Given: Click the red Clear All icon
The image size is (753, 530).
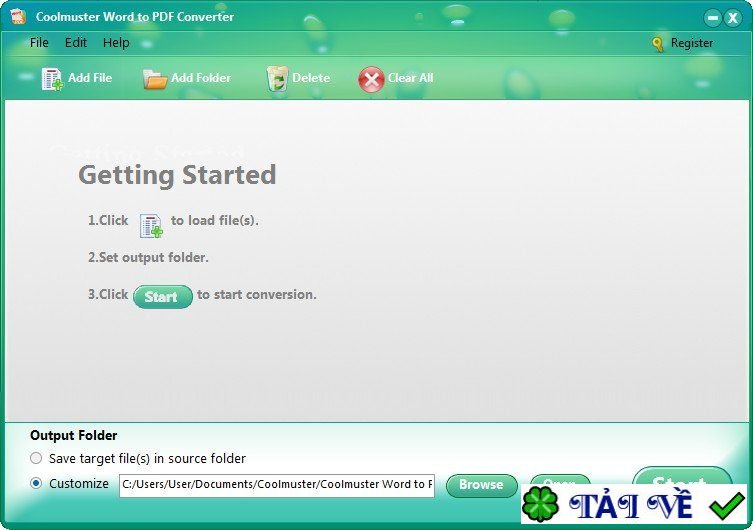Looking at the screenshot, I should click(371, 79).
